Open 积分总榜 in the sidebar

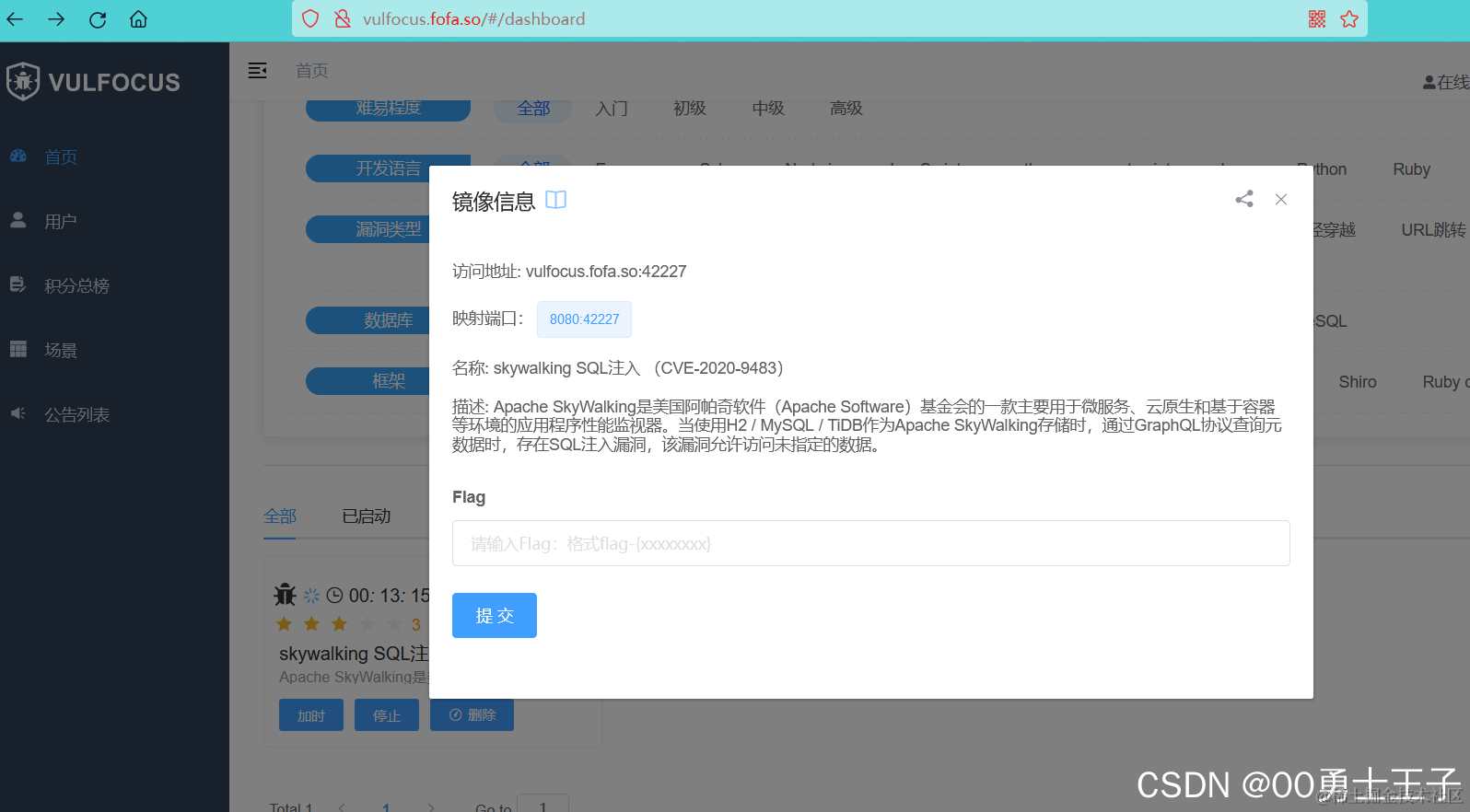pyautogui.click(x=76, y=286)
